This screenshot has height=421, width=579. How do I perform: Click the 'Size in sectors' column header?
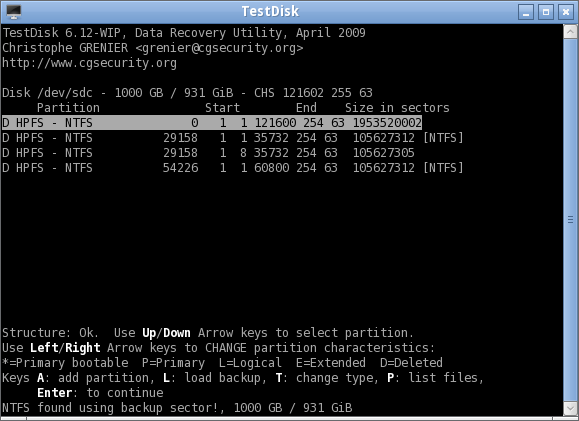click(397, 108)
